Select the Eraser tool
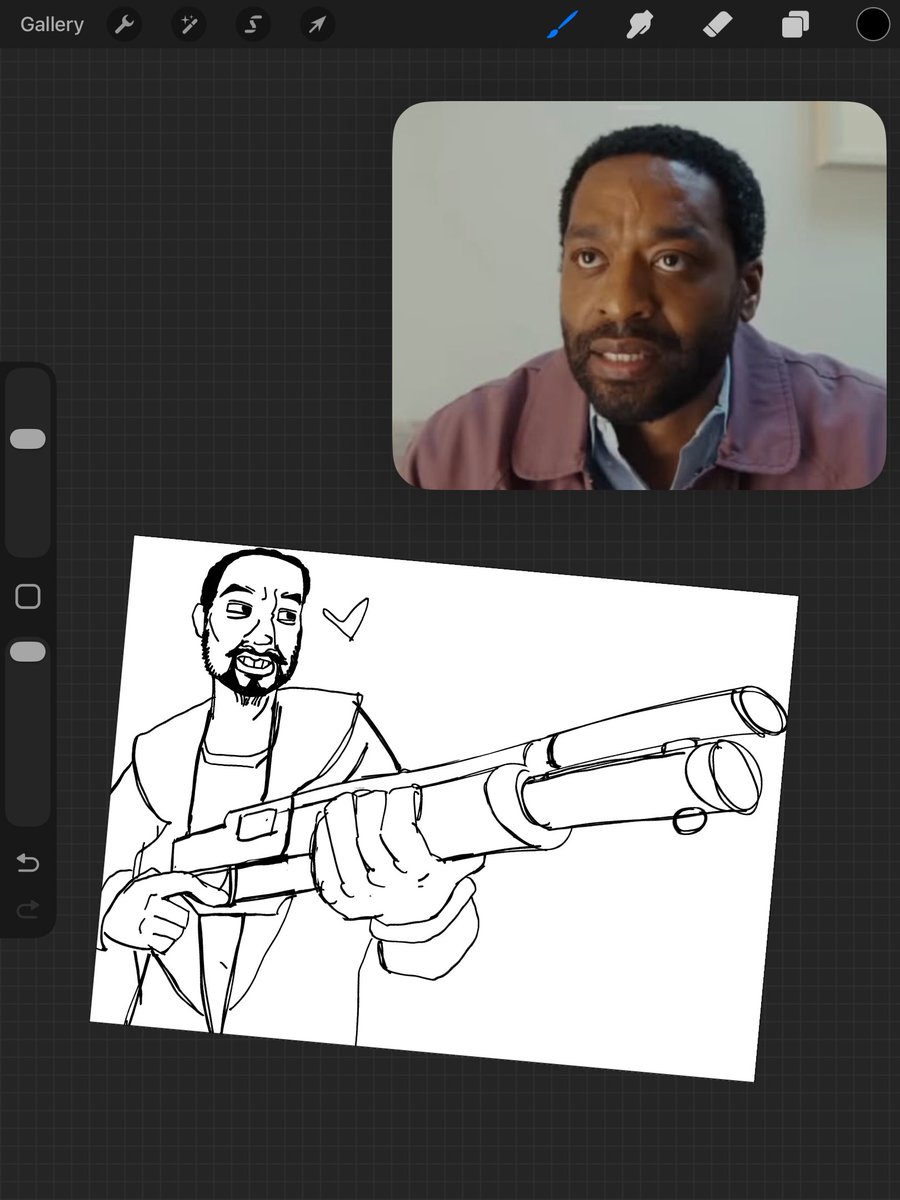The height and width of the screenshot is (1200, 900). [718, 25]
